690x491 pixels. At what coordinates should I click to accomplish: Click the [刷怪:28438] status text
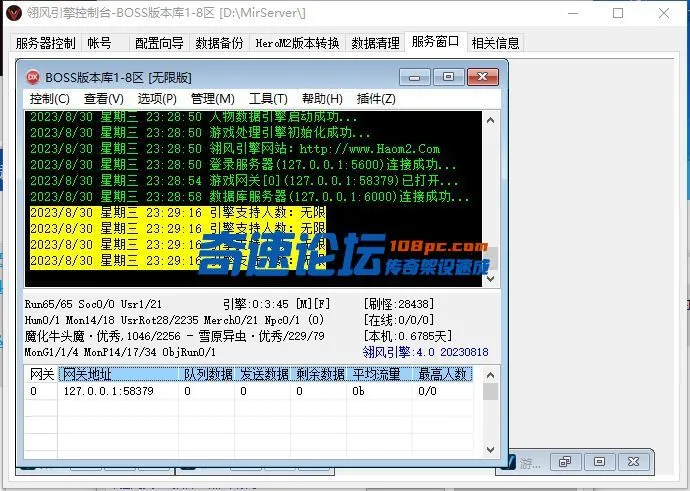[399, 304]
